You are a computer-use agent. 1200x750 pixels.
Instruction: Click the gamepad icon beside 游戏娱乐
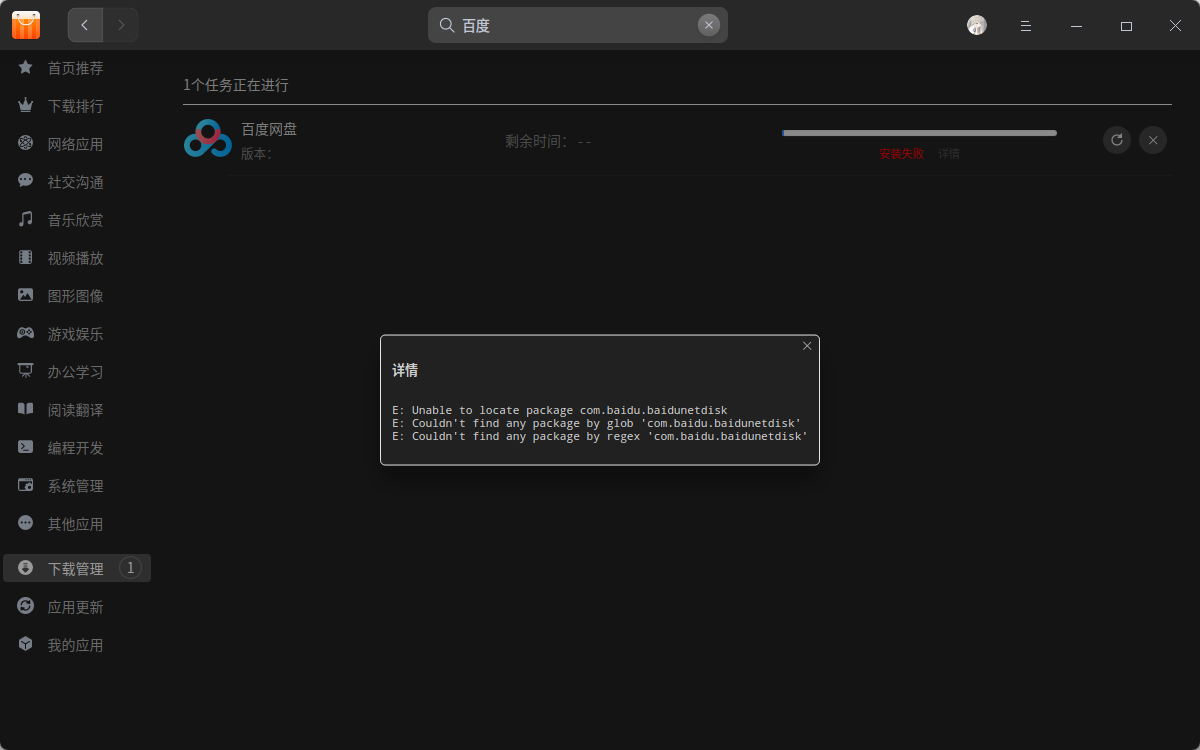[x=26, y=333]
